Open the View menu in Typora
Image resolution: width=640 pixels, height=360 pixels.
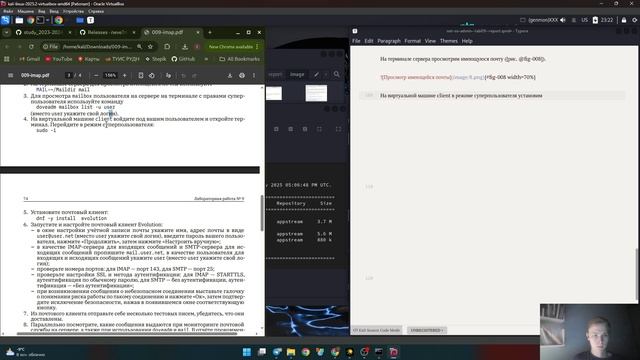(x=430, y=41)
